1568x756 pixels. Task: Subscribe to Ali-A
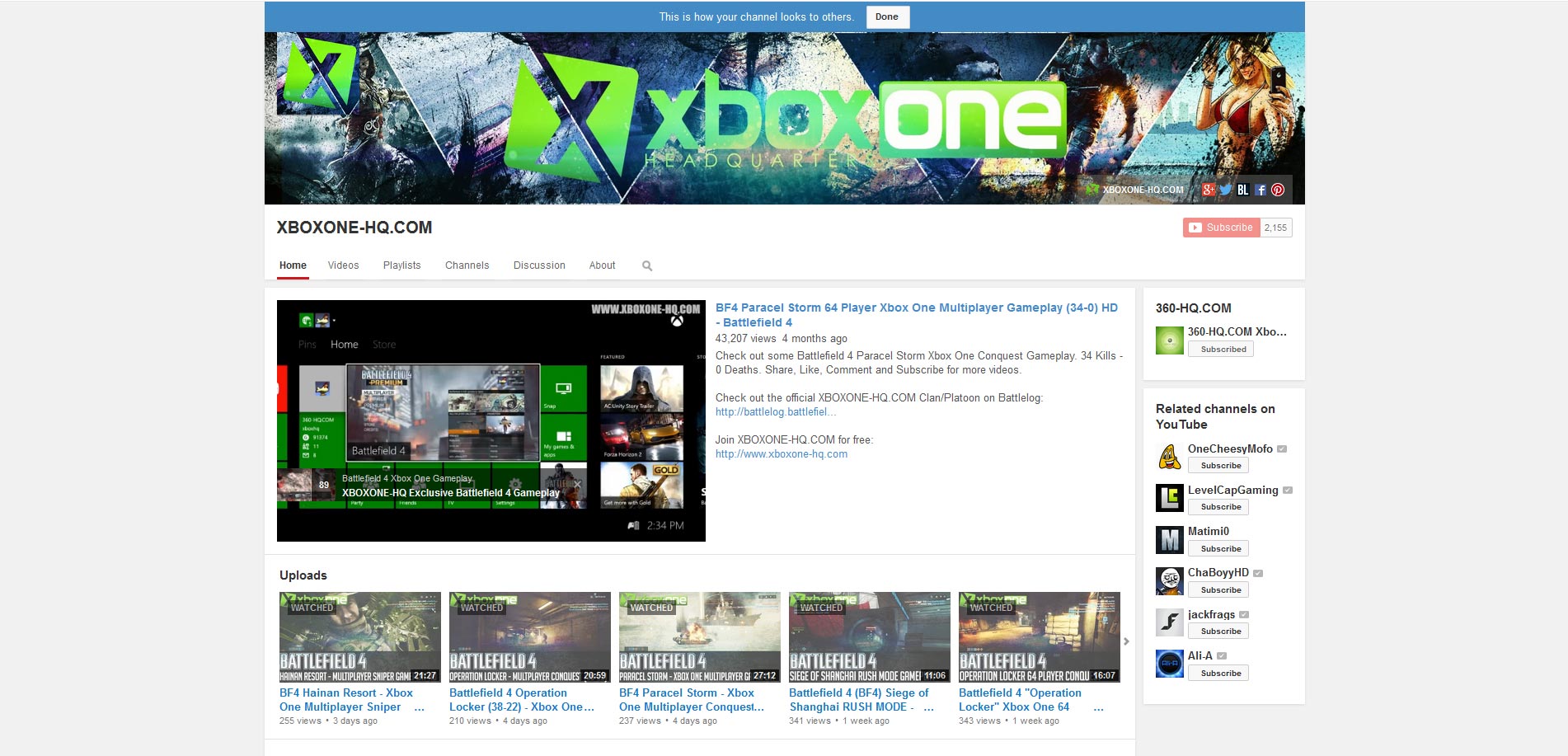pyautogui.click(x=1218, y=674)
